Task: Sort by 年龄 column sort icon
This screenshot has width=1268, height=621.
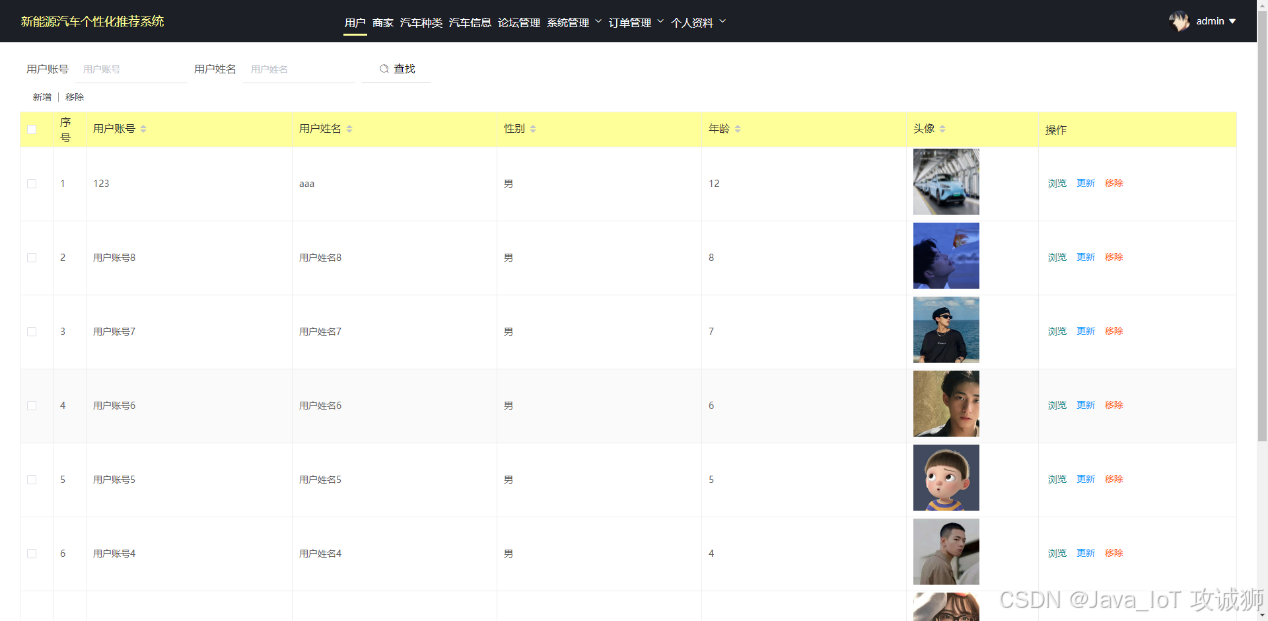Action: click(x=738, y=129)
